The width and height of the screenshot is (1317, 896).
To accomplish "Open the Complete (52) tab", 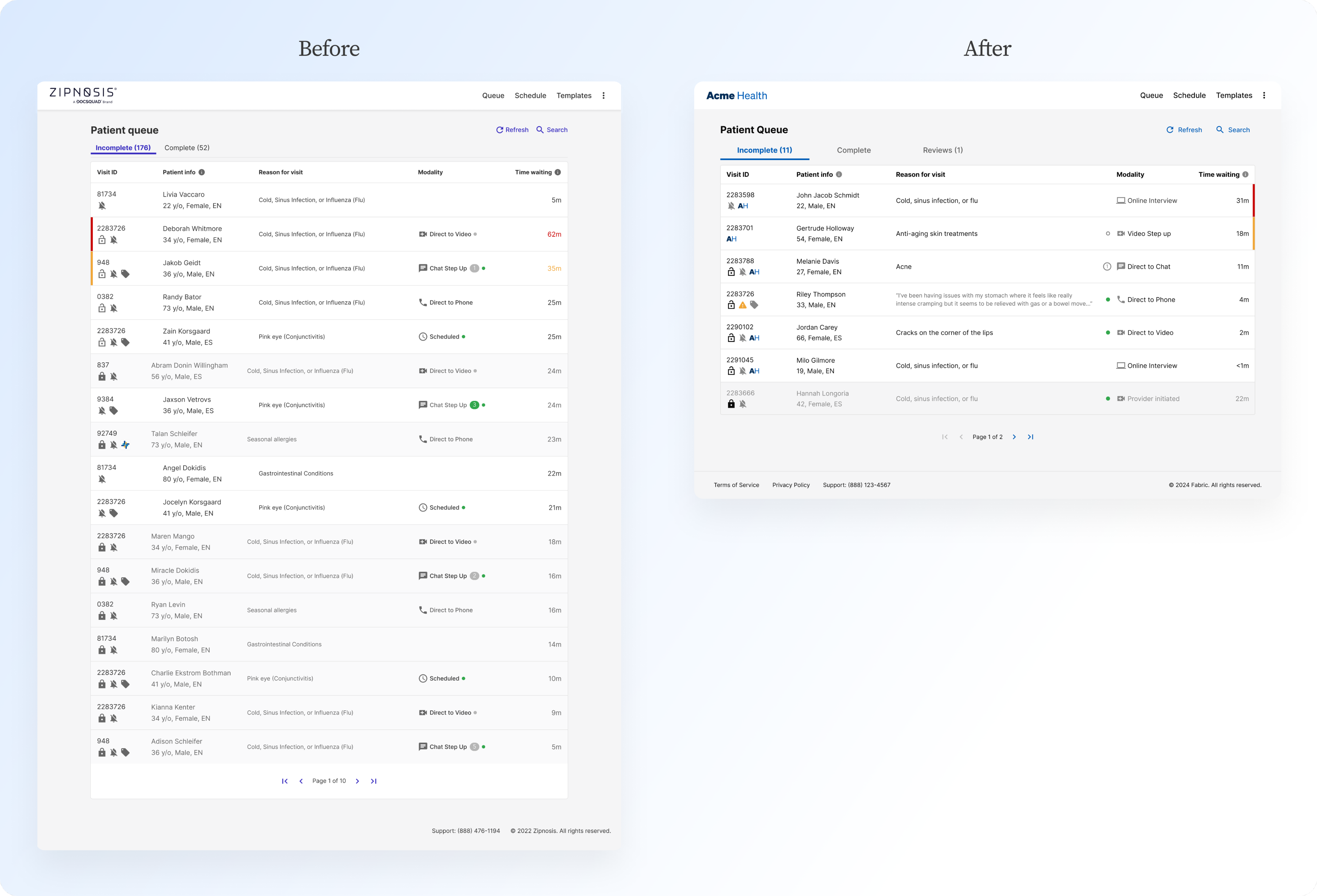I will click(x=187, y=148).
